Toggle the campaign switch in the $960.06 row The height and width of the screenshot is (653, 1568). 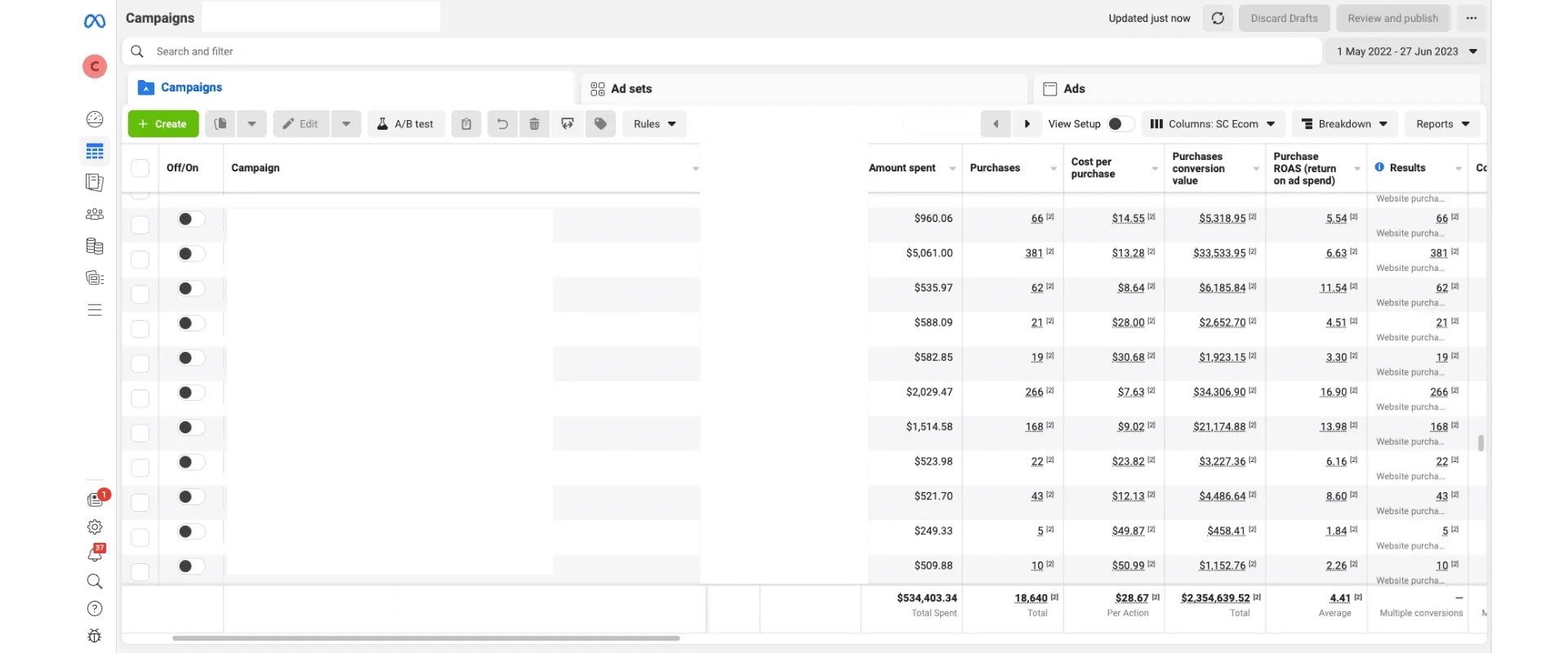point(191,219)
